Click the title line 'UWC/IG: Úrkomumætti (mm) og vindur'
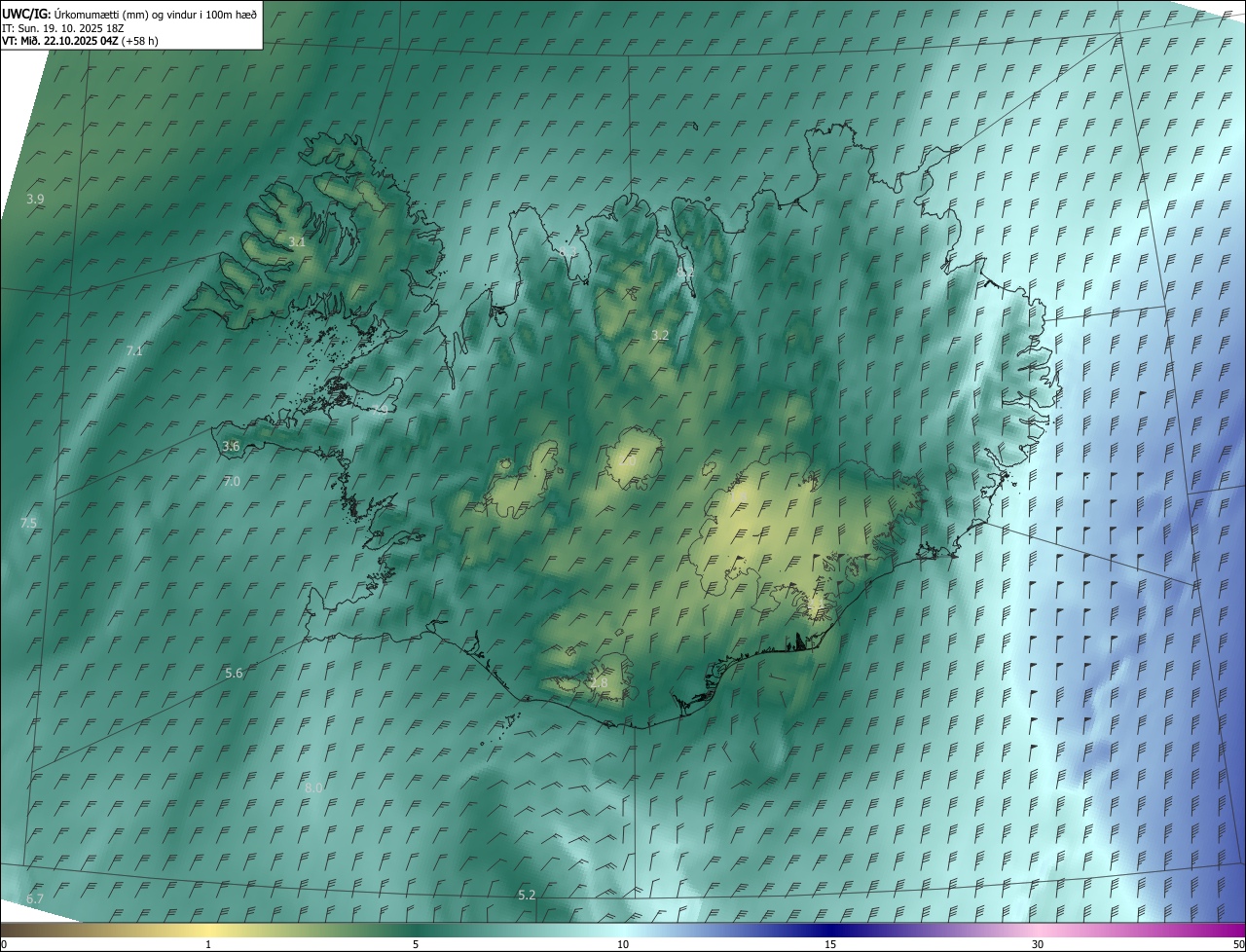The height and width of the screenshot is (952, 1246). coord(129,14)
